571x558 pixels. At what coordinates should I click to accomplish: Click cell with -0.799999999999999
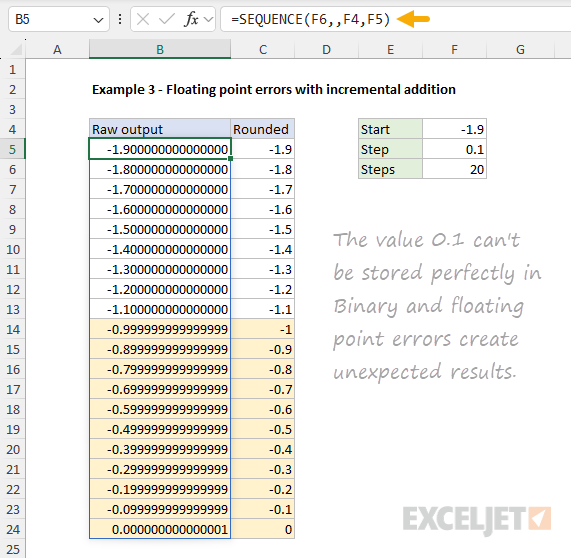click(x=160, y=369)
